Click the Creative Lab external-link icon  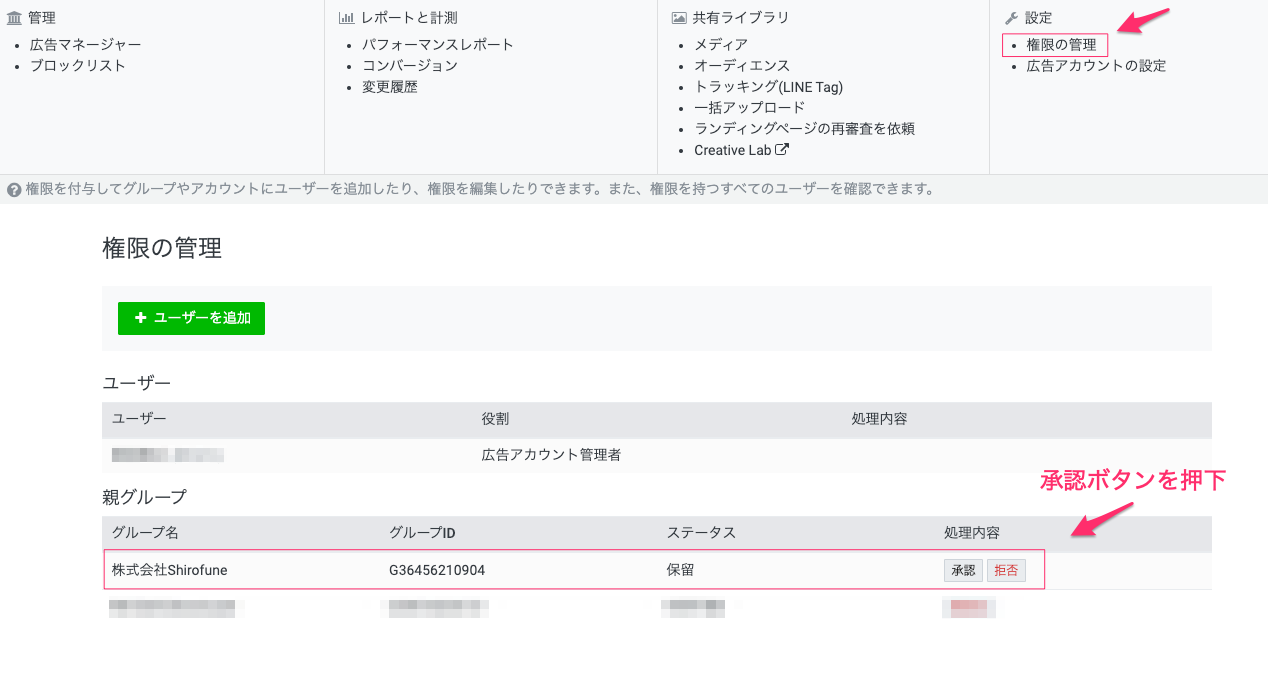(x=782, y=150)
